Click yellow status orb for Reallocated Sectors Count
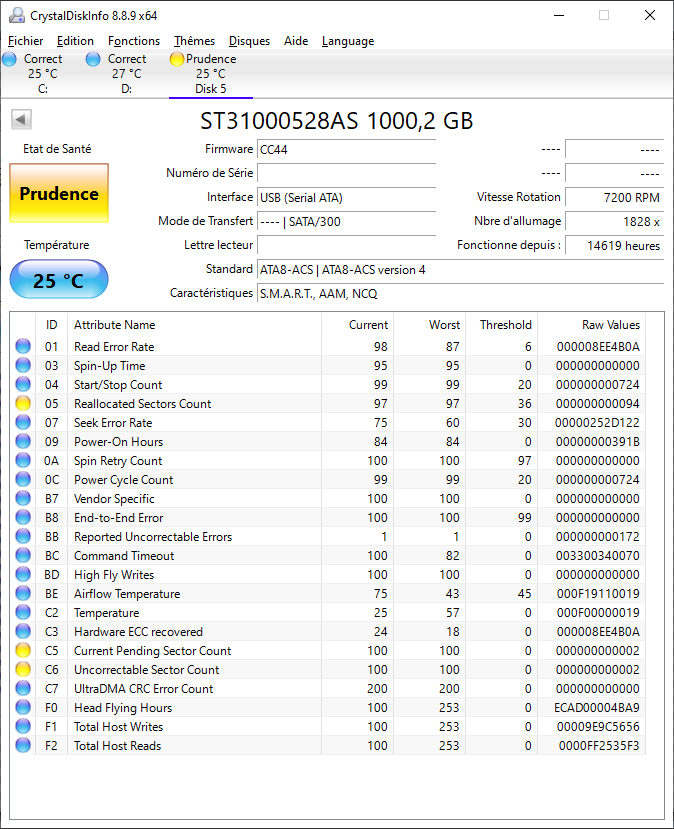This screenshot has width=674, height=829. point(23,403)
